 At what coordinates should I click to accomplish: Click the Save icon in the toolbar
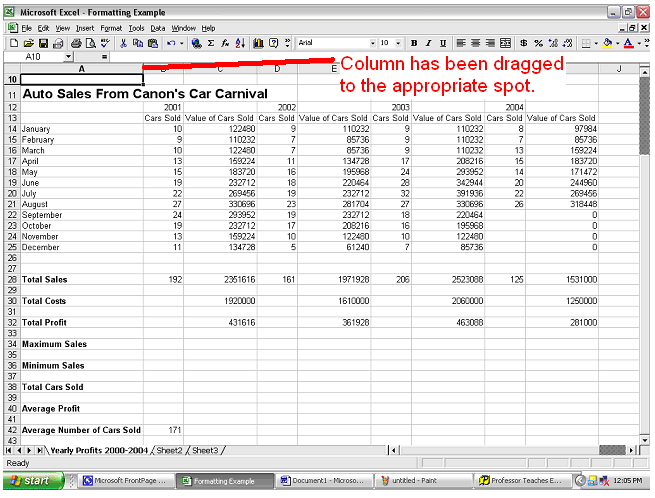pyautogui.click(x=42, y=44)
